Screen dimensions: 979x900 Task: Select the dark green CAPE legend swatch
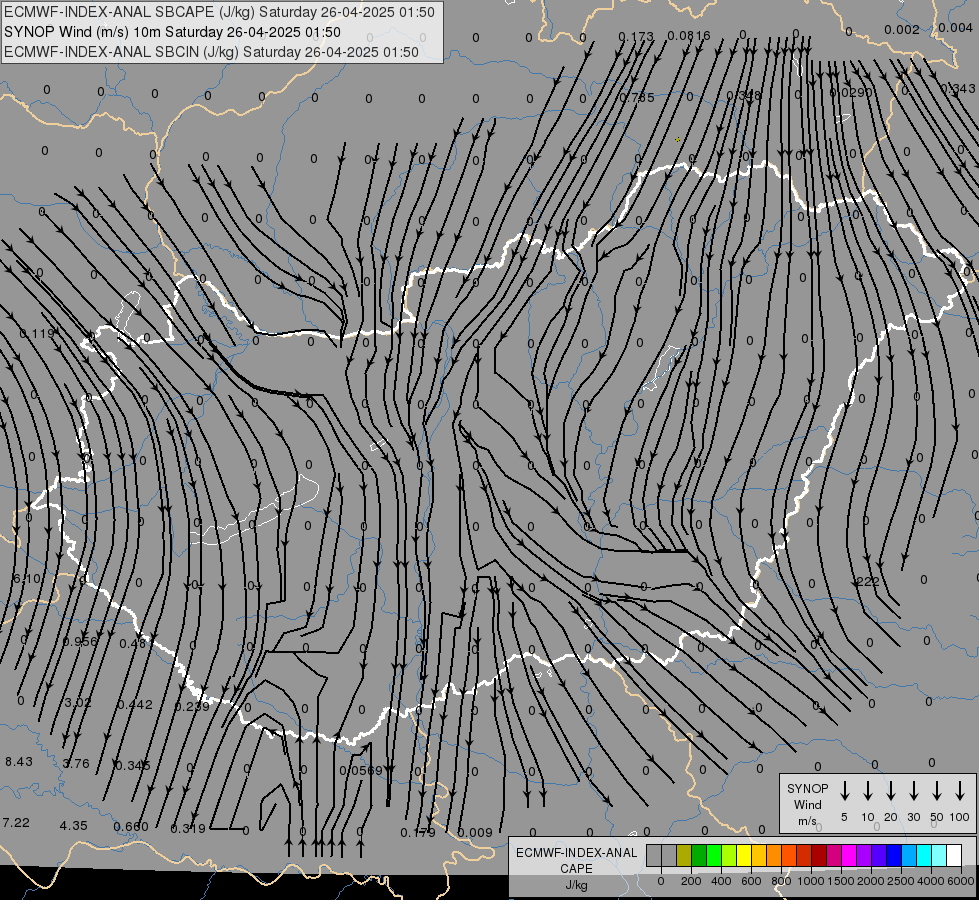[x=699, y=856]
